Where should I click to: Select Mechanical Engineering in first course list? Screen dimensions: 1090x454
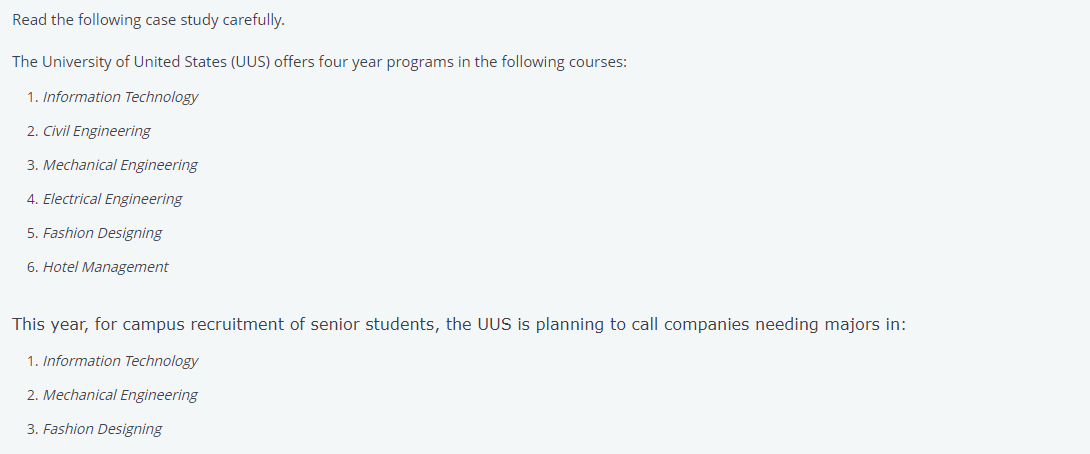click(x=120, y=165)
